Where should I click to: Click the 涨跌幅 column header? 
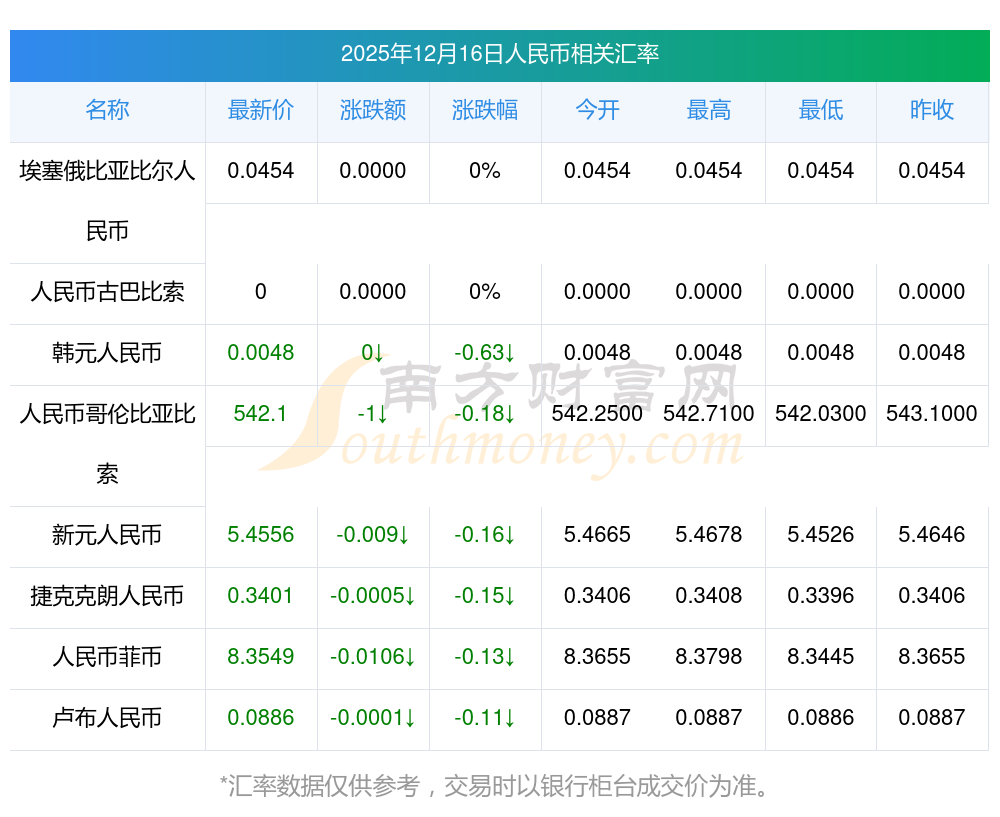click(485, 111)
